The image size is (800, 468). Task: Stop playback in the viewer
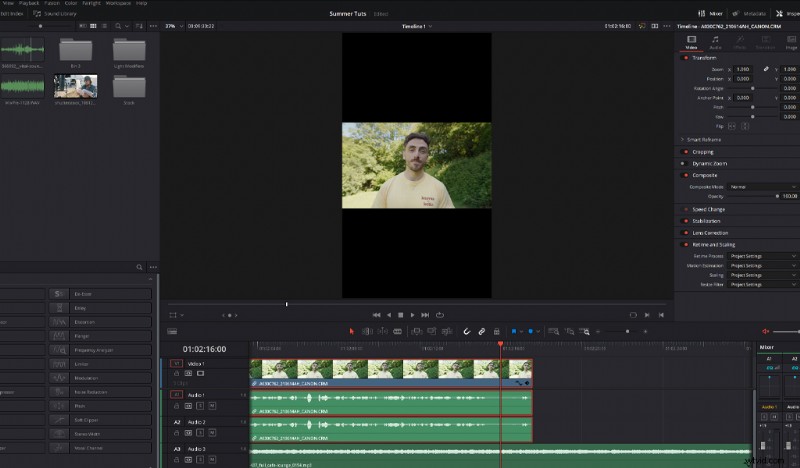(401, 315)
